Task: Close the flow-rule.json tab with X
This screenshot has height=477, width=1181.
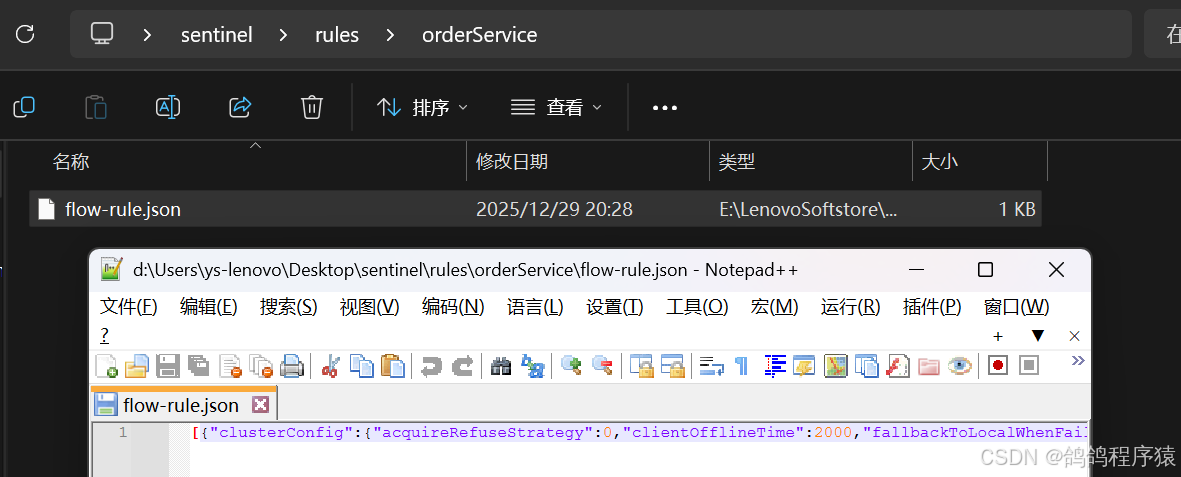Action: (260, 405)
